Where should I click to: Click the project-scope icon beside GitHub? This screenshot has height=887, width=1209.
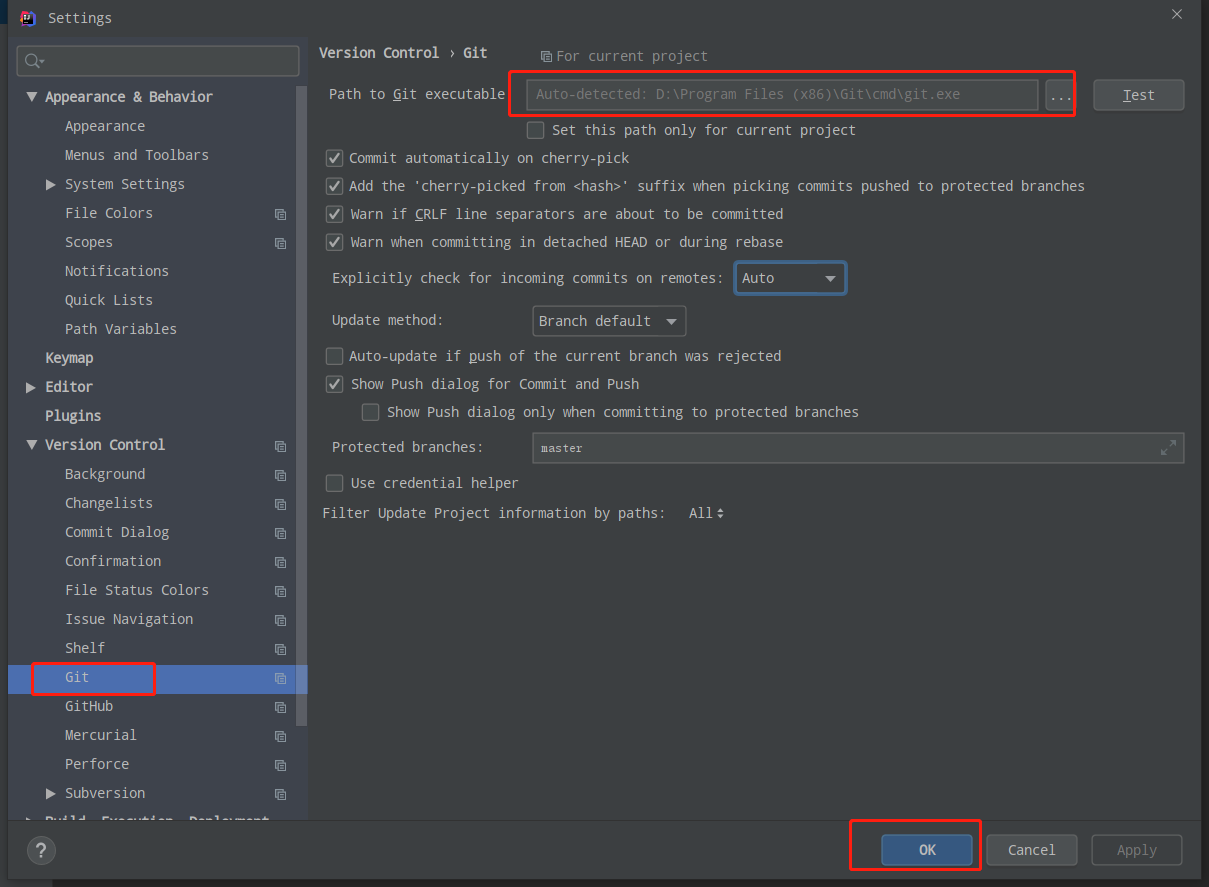tap(280, 707)
